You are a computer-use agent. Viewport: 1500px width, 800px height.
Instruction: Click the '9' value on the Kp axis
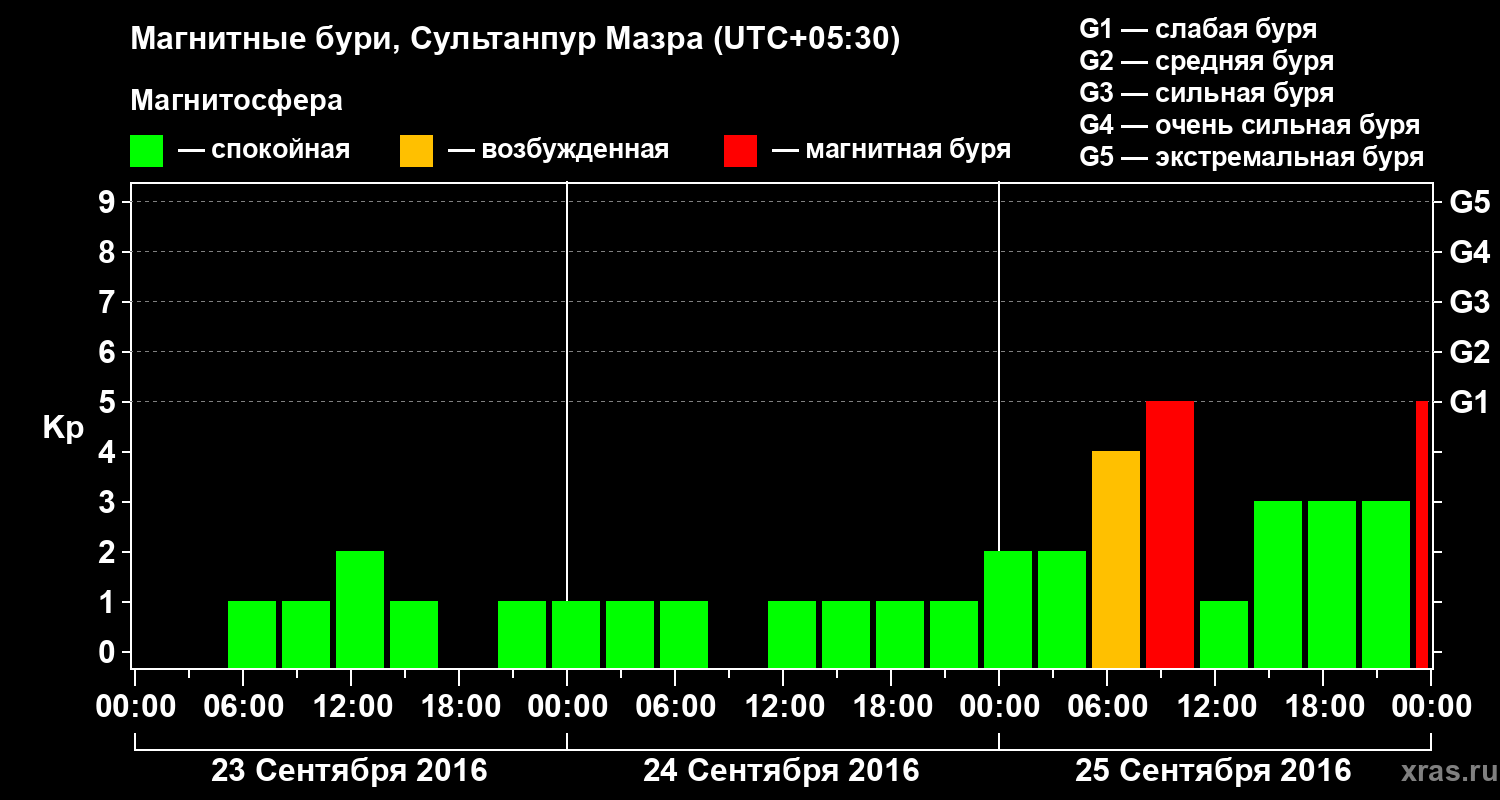click(x=109, y=202)
